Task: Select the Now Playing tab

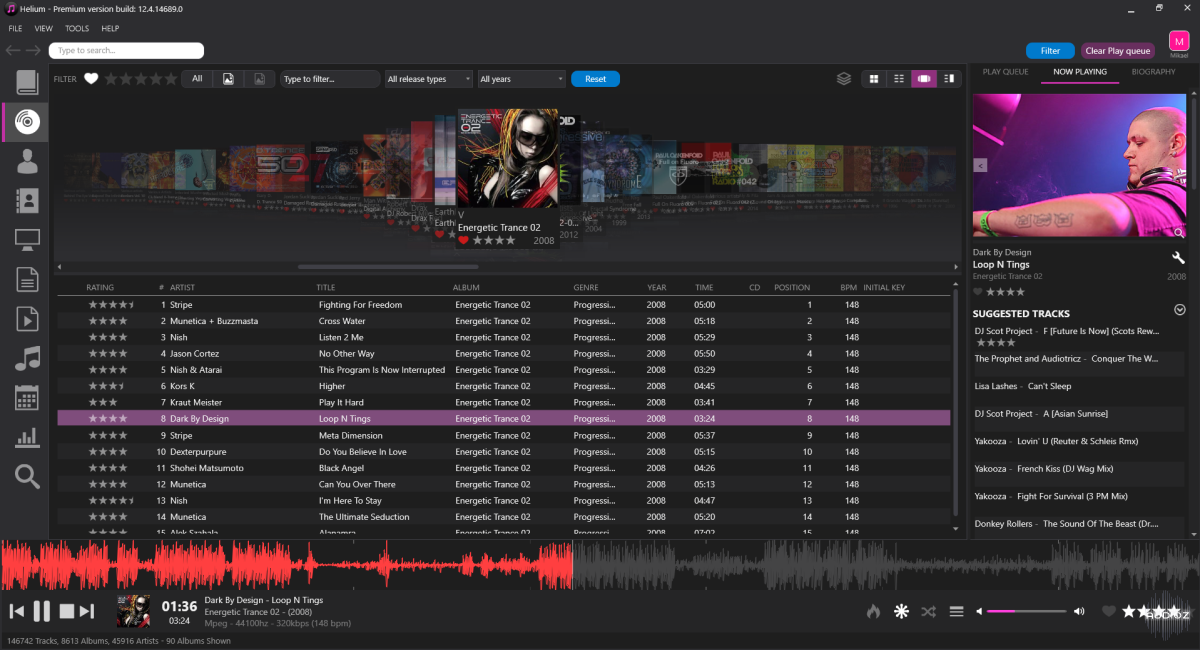Action: pyautogui.click(x=1079, y=72)
